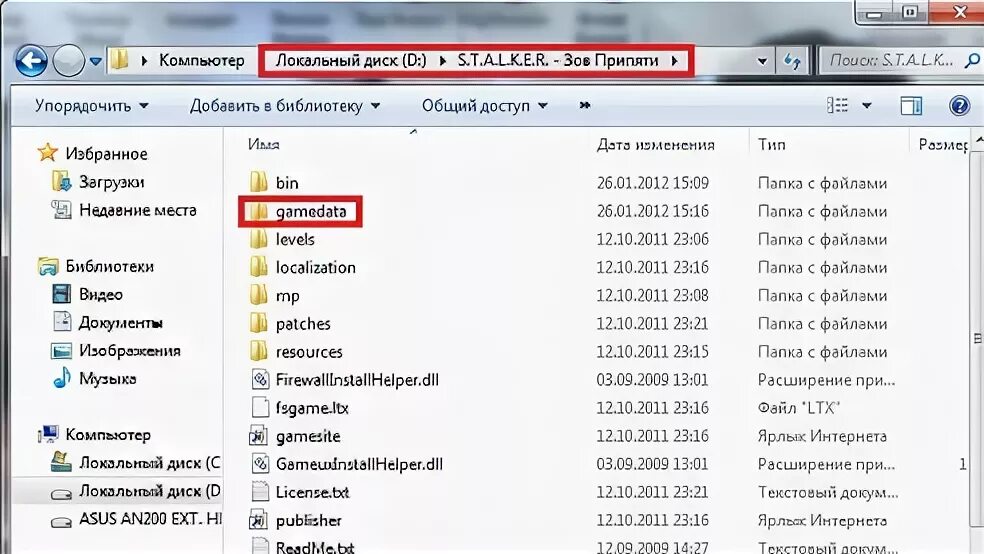Open the Упорядочить menu
984x554 pixels.
pos(92,105)
